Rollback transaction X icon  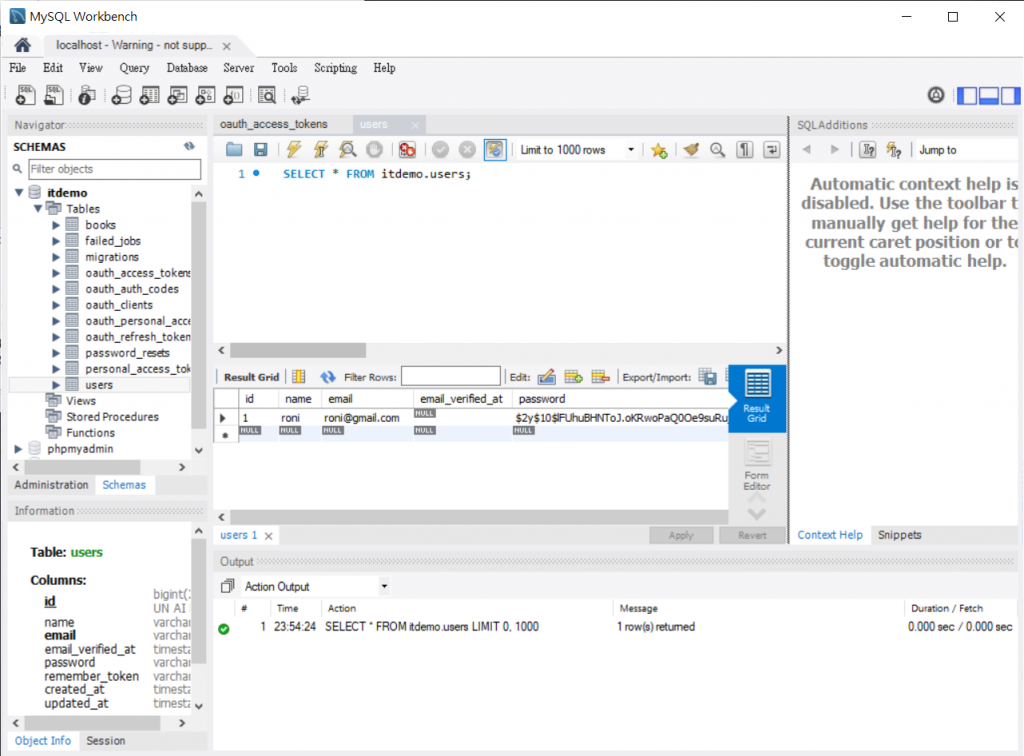467,150
